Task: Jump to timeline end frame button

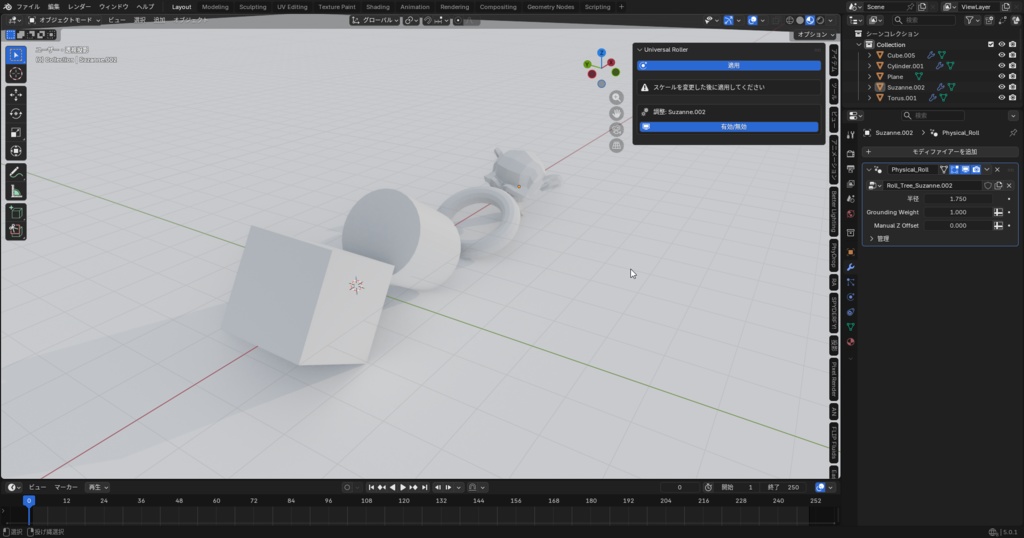Action: click(x=424, y=488)
